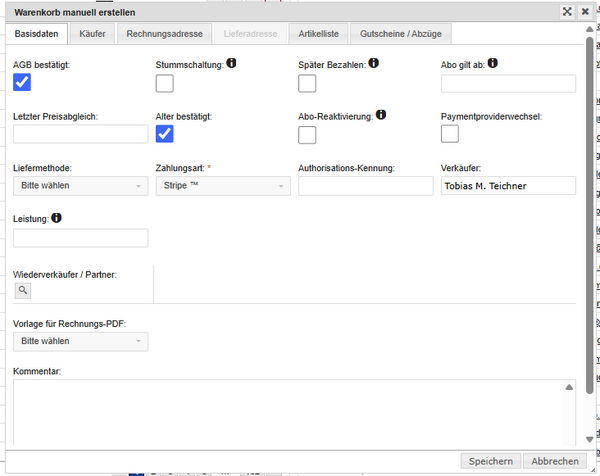The height and width of the screenshot is (476, 600).
Task: Focus the Letzter Preisabgleich input field
Action: point(80,134)
